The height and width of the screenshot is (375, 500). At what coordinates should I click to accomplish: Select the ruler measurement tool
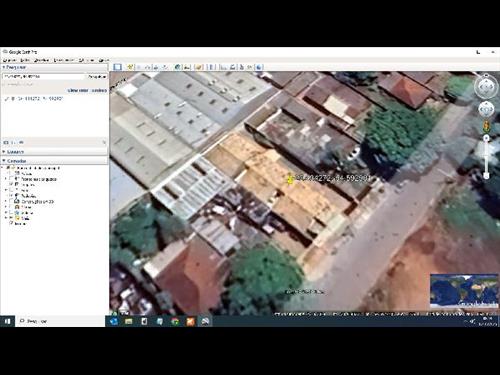point(211,67)
